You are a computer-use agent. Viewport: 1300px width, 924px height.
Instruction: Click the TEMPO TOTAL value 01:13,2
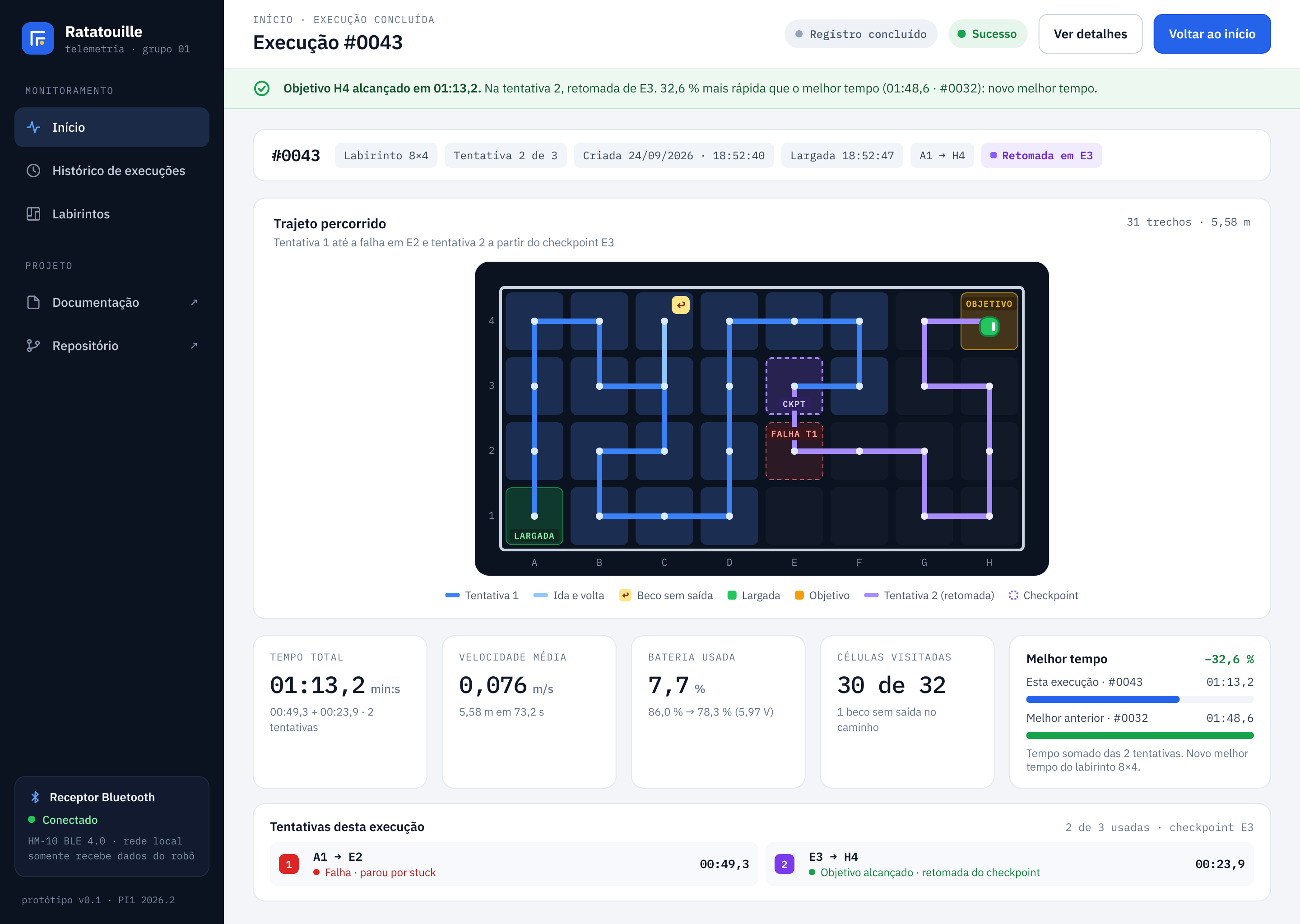click(318, 685)
